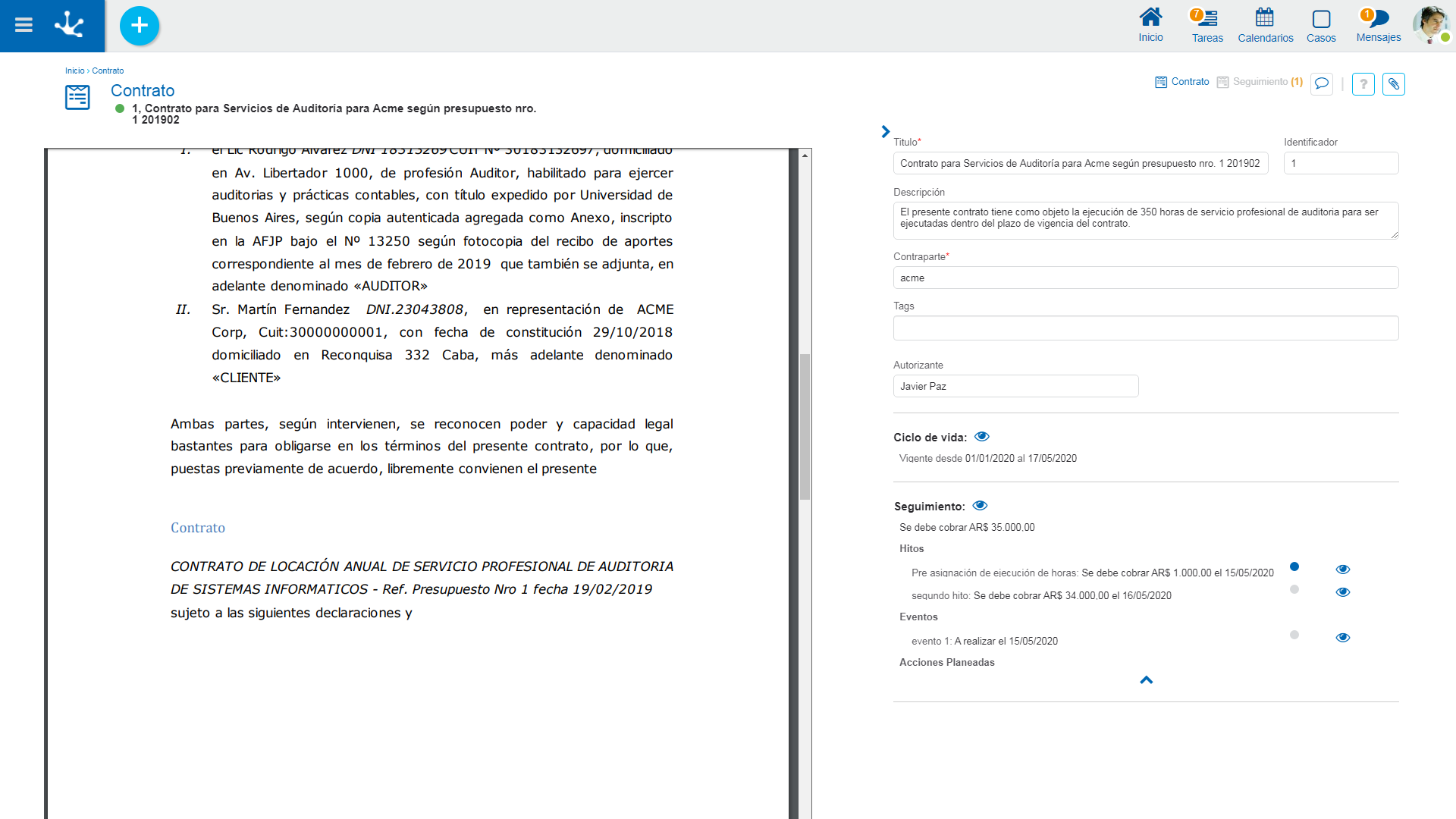
Task: Click the Contrato page title
Action: 143,91
